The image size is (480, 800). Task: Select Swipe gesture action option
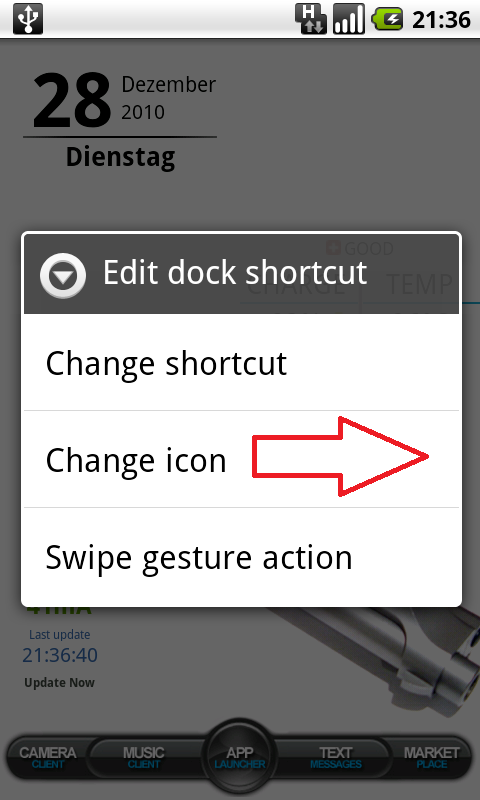tap(241, 556)
